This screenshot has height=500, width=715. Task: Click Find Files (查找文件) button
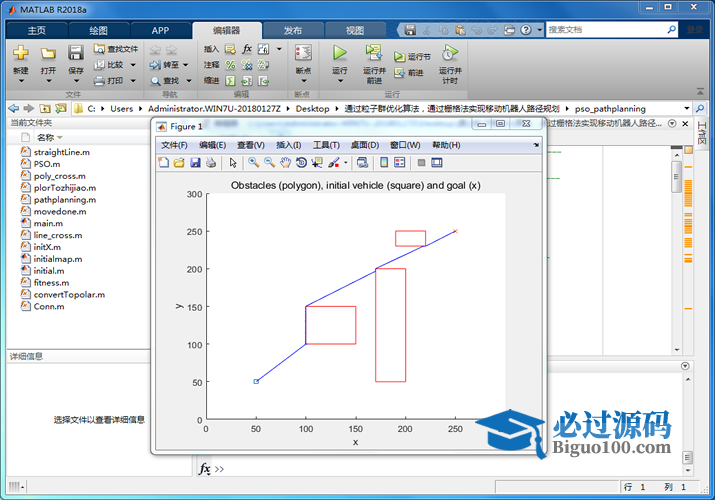click(x=116, y=49)
